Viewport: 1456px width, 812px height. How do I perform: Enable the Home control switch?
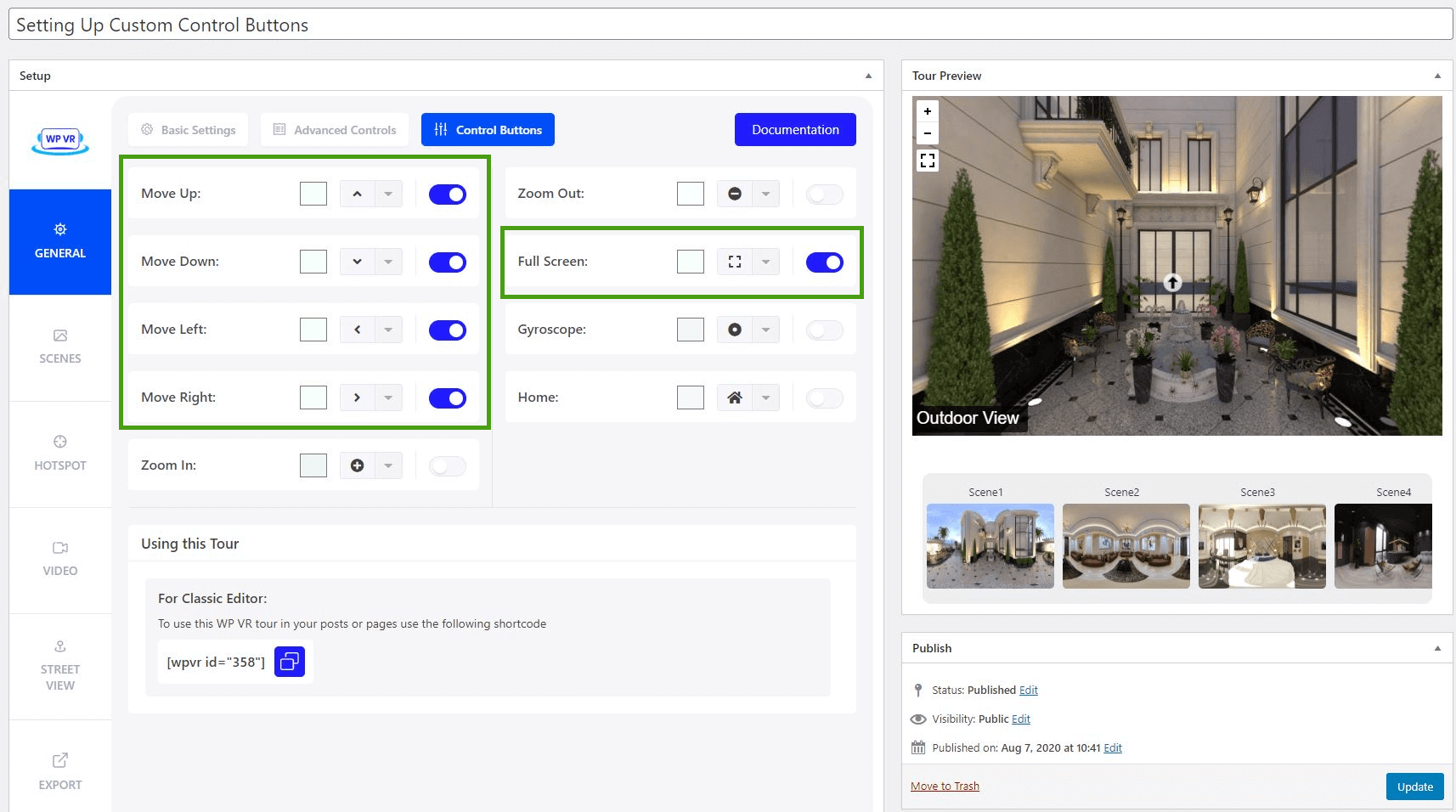pyautogui.click(x=825, y=398)
